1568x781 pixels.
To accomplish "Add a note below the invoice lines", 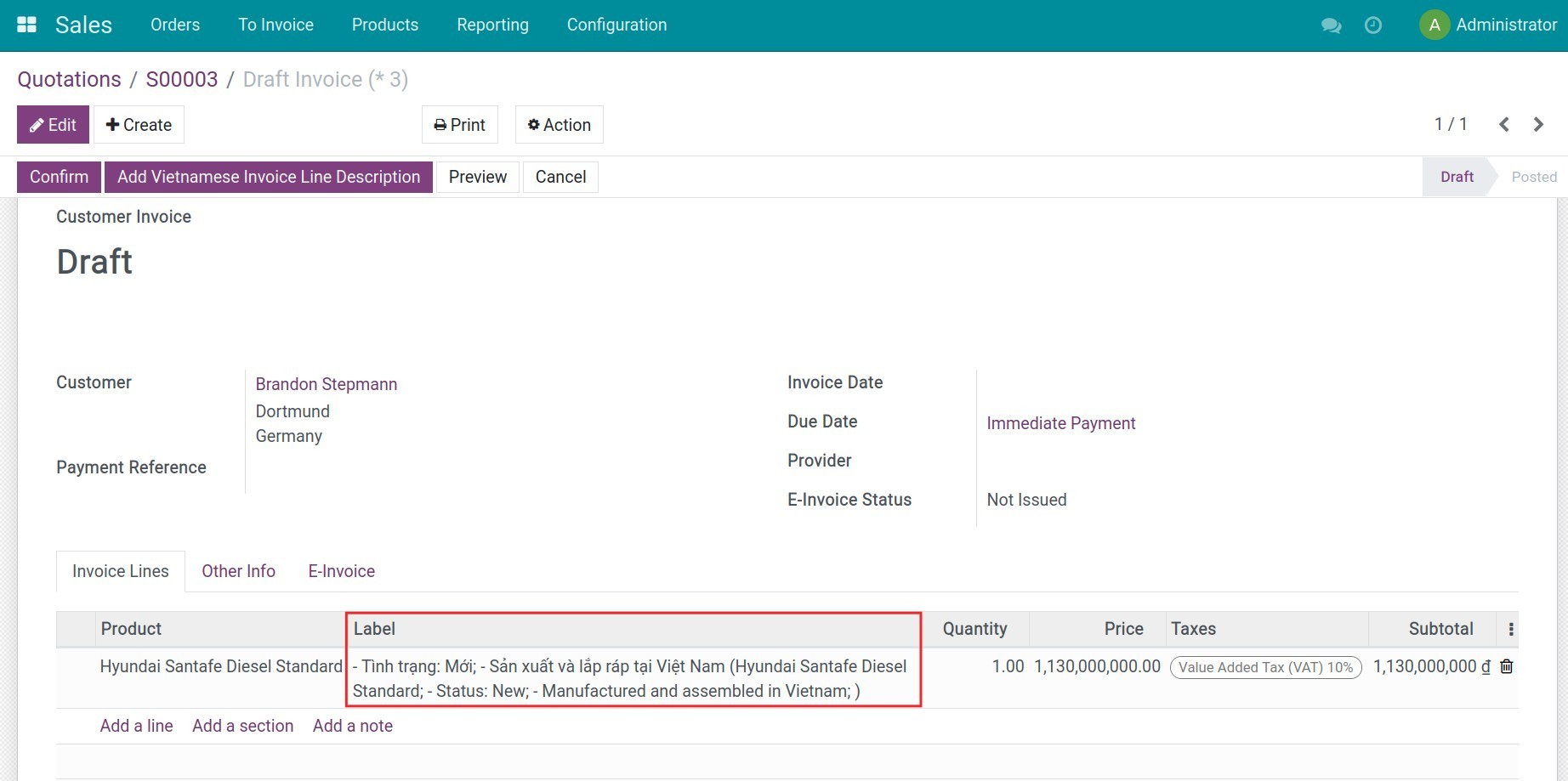I will pyautogui.click(x=351, y=725).
